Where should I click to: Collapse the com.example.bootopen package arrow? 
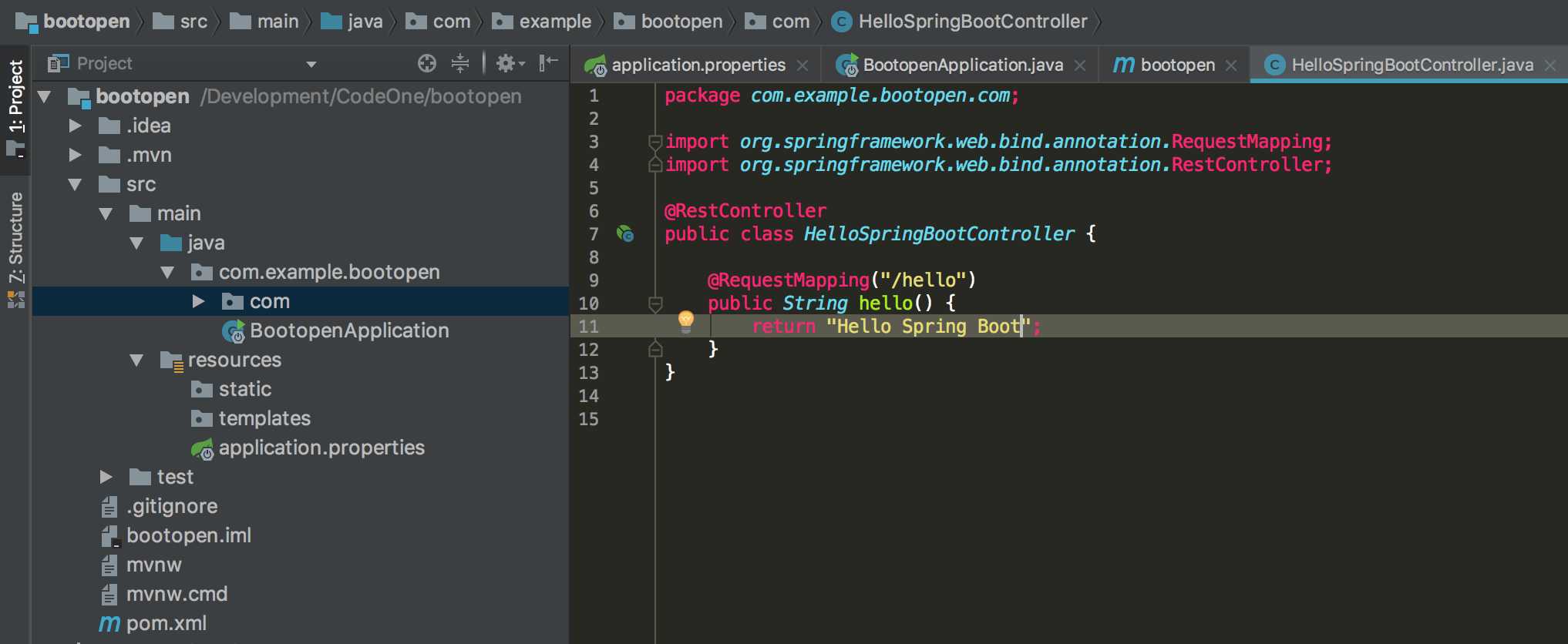point(167,273)
